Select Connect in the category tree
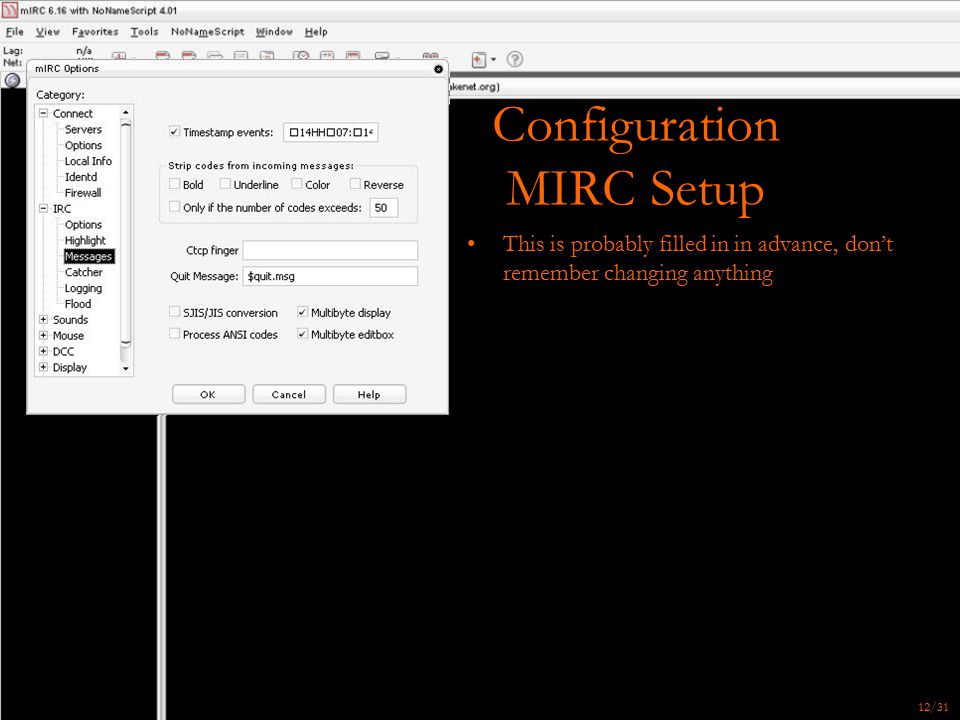The image size is (960, 720). 73,113
